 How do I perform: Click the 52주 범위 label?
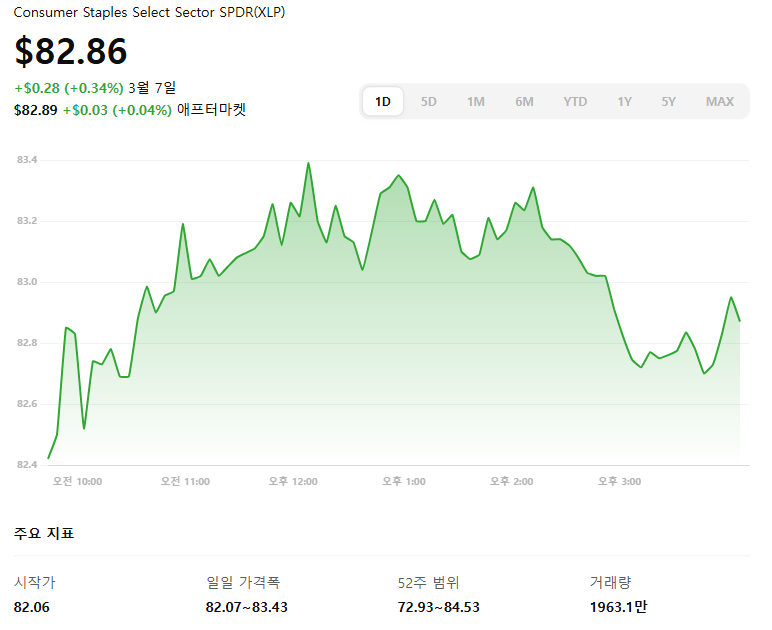428,583
